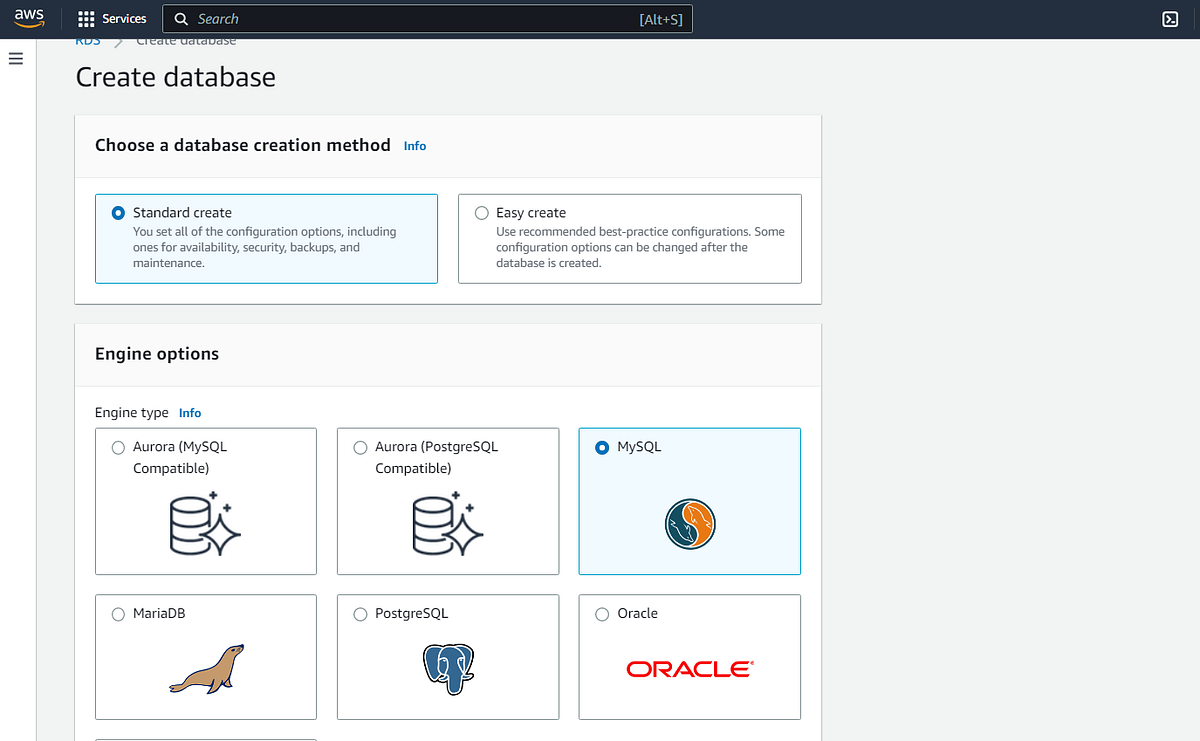Open the CloudShell terminal icon

1168,18
